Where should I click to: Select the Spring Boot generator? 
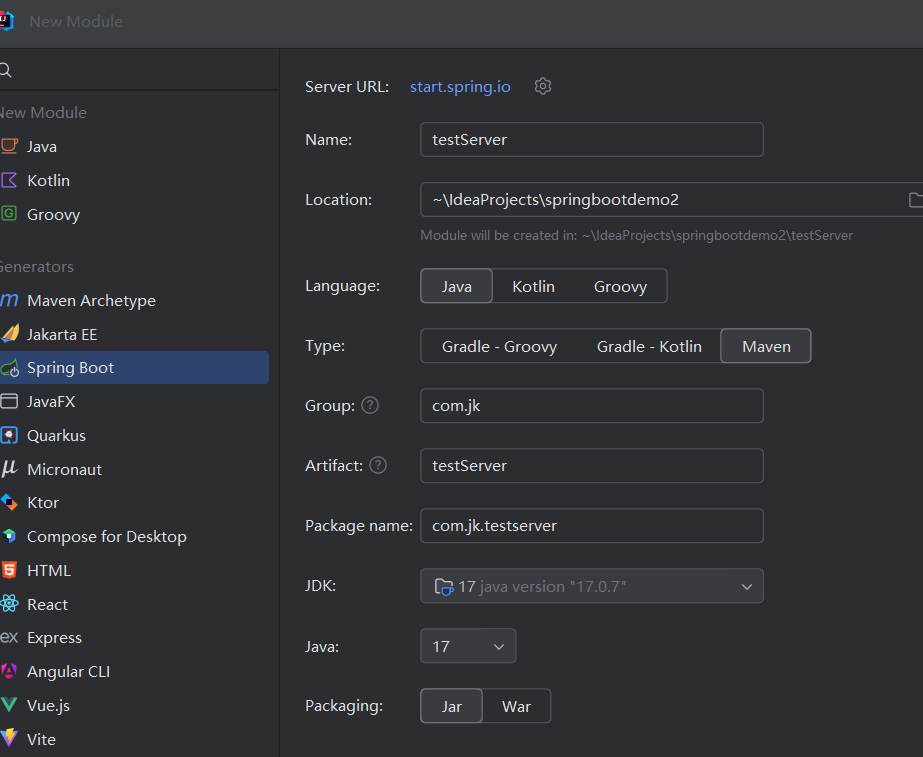(134, 368)
